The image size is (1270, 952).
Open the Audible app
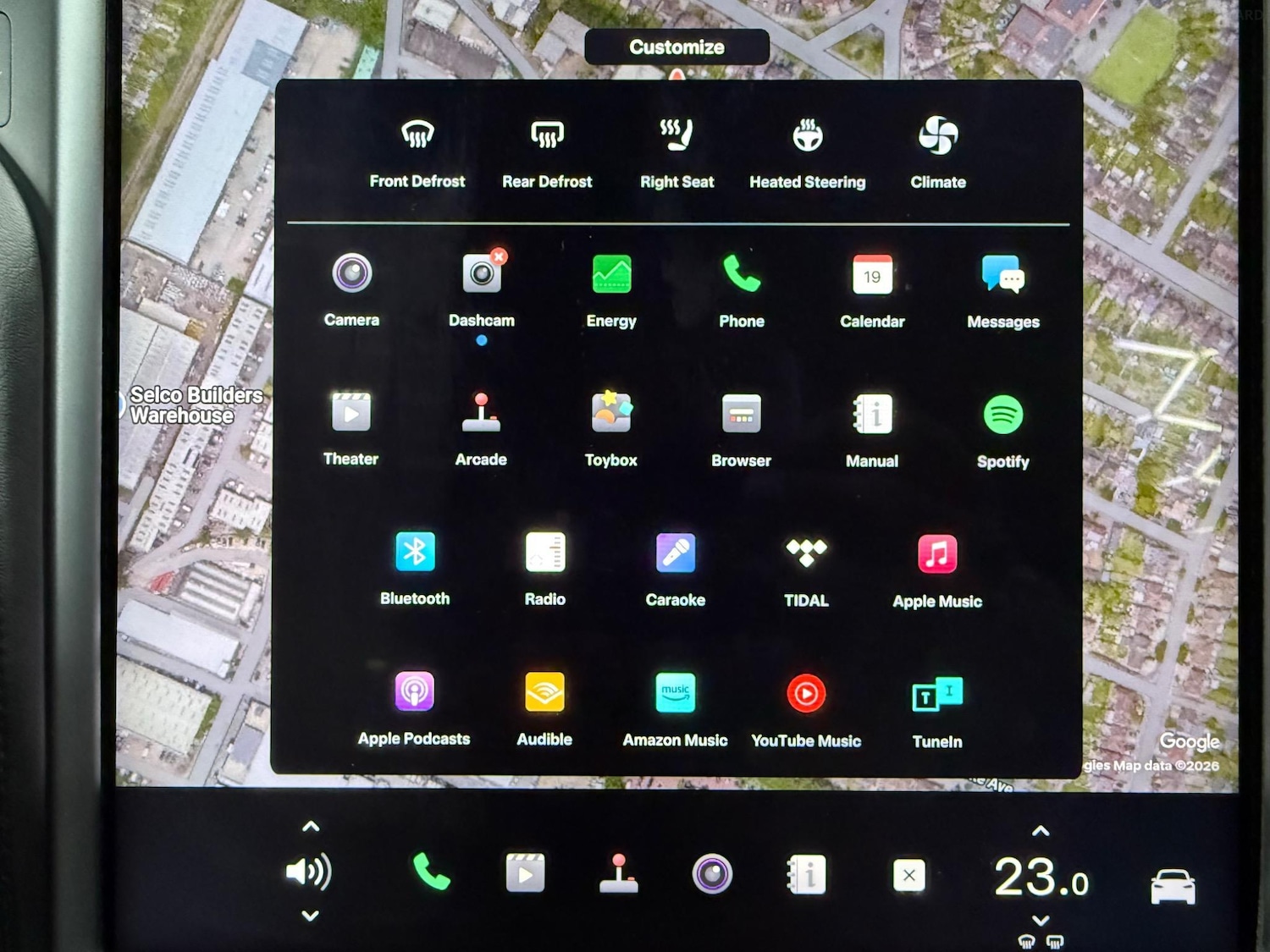[x=544, y=693]
